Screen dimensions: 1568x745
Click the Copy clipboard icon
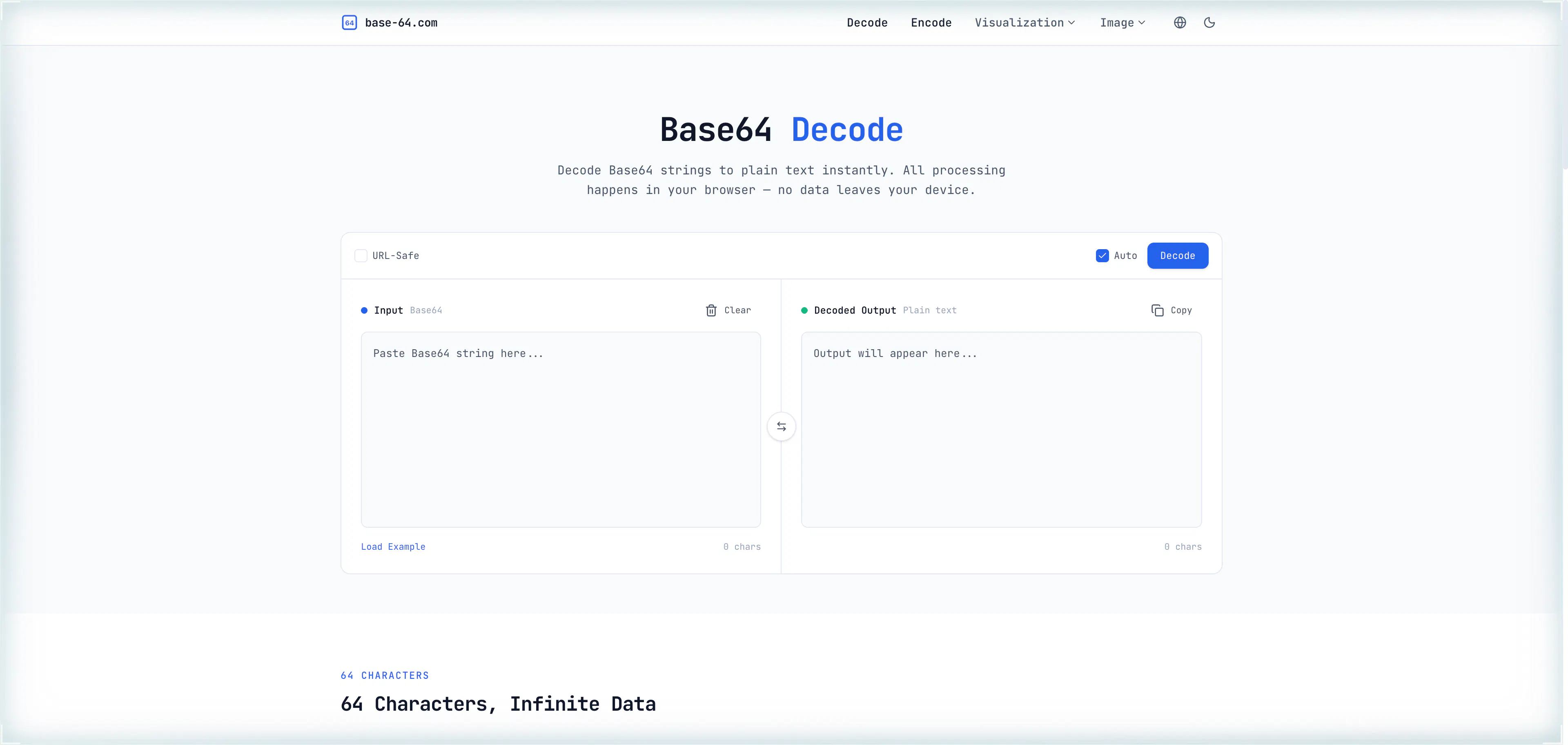(1157, 310)
